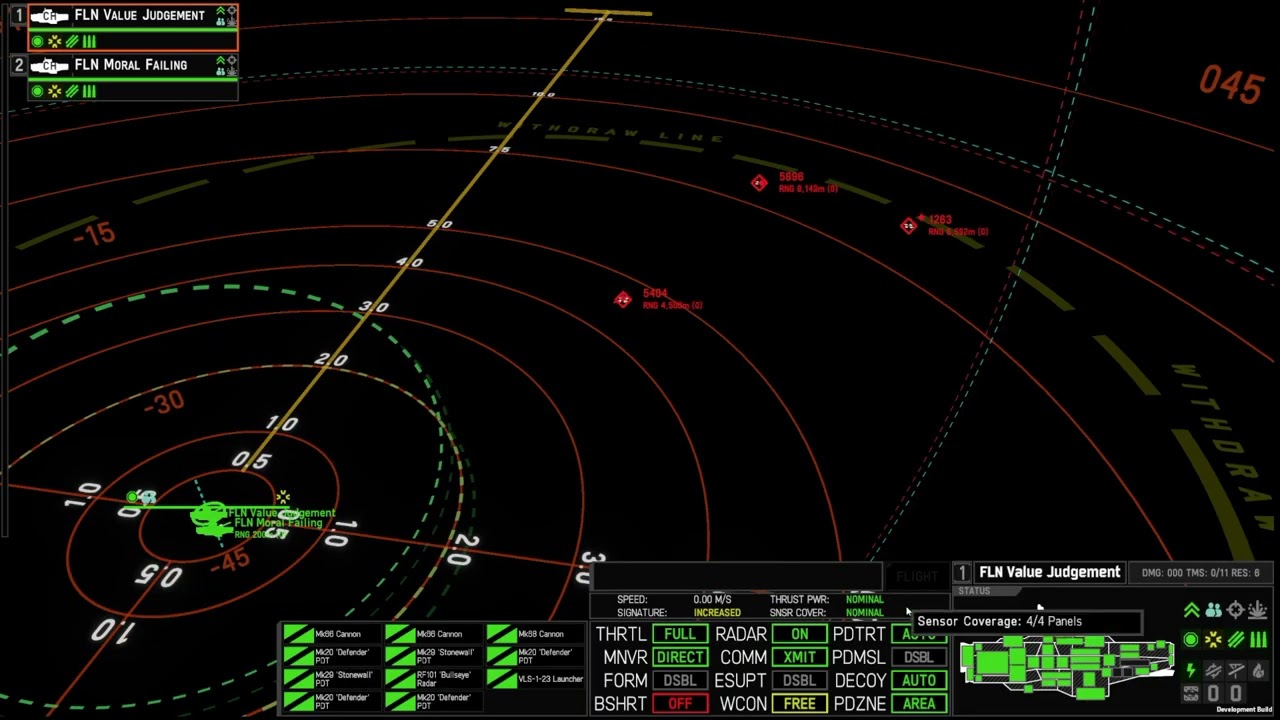The width and height of the screenshot is (1280, 720).
Task: Click the ship damage diagram in the status panel
Action: click(1067, 668)
